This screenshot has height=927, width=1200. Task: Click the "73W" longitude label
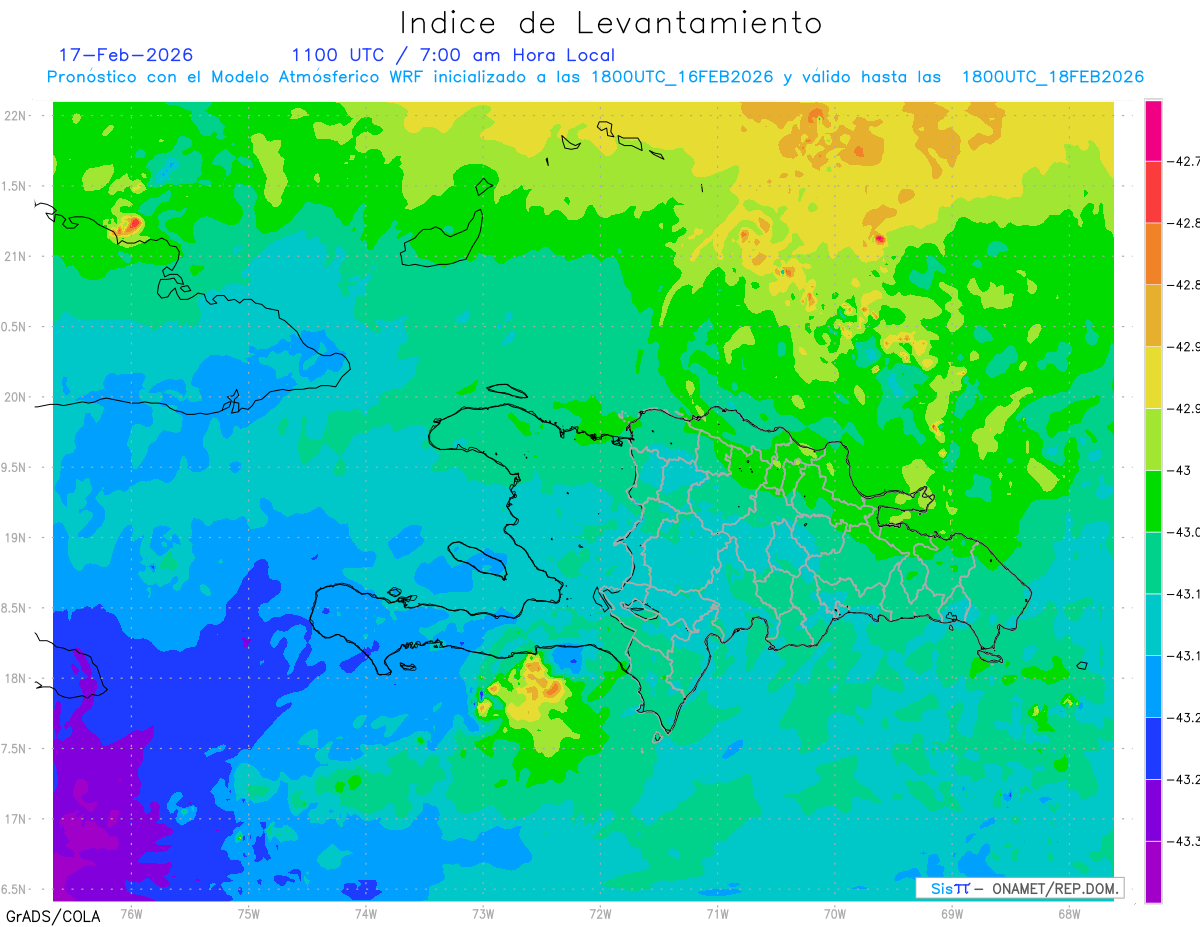[483, 914]
